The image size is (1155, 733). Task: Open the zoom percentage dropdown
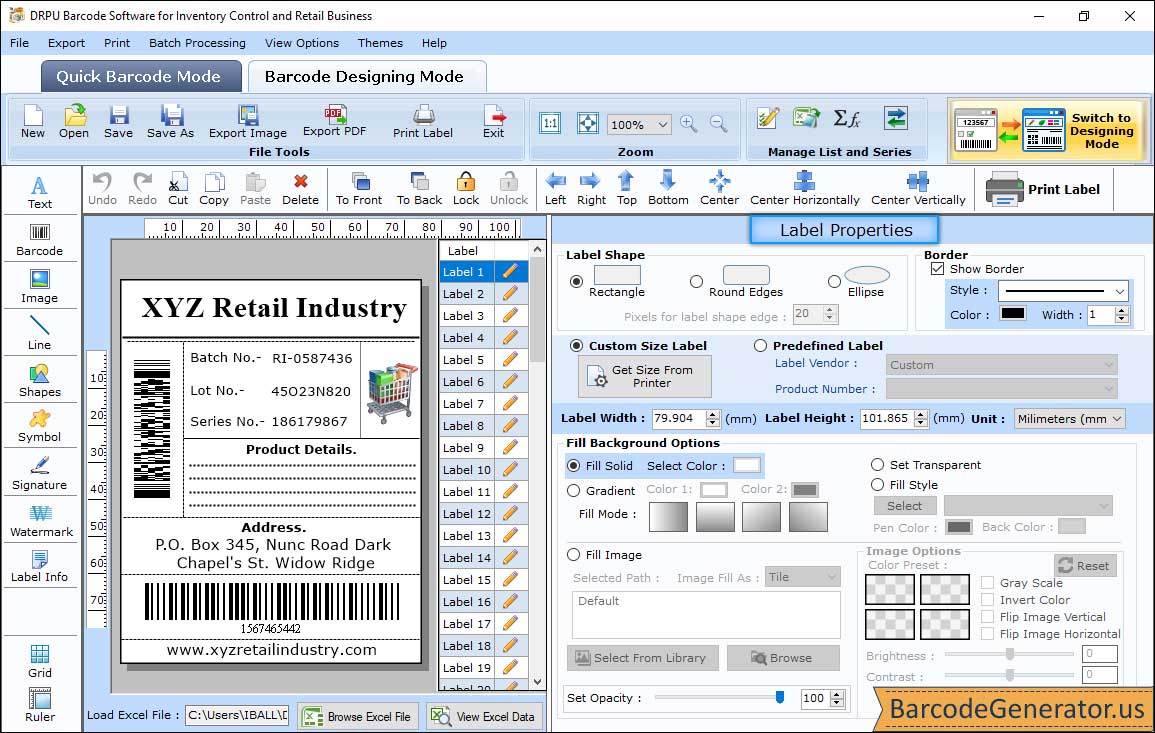[x=663, y=125]
